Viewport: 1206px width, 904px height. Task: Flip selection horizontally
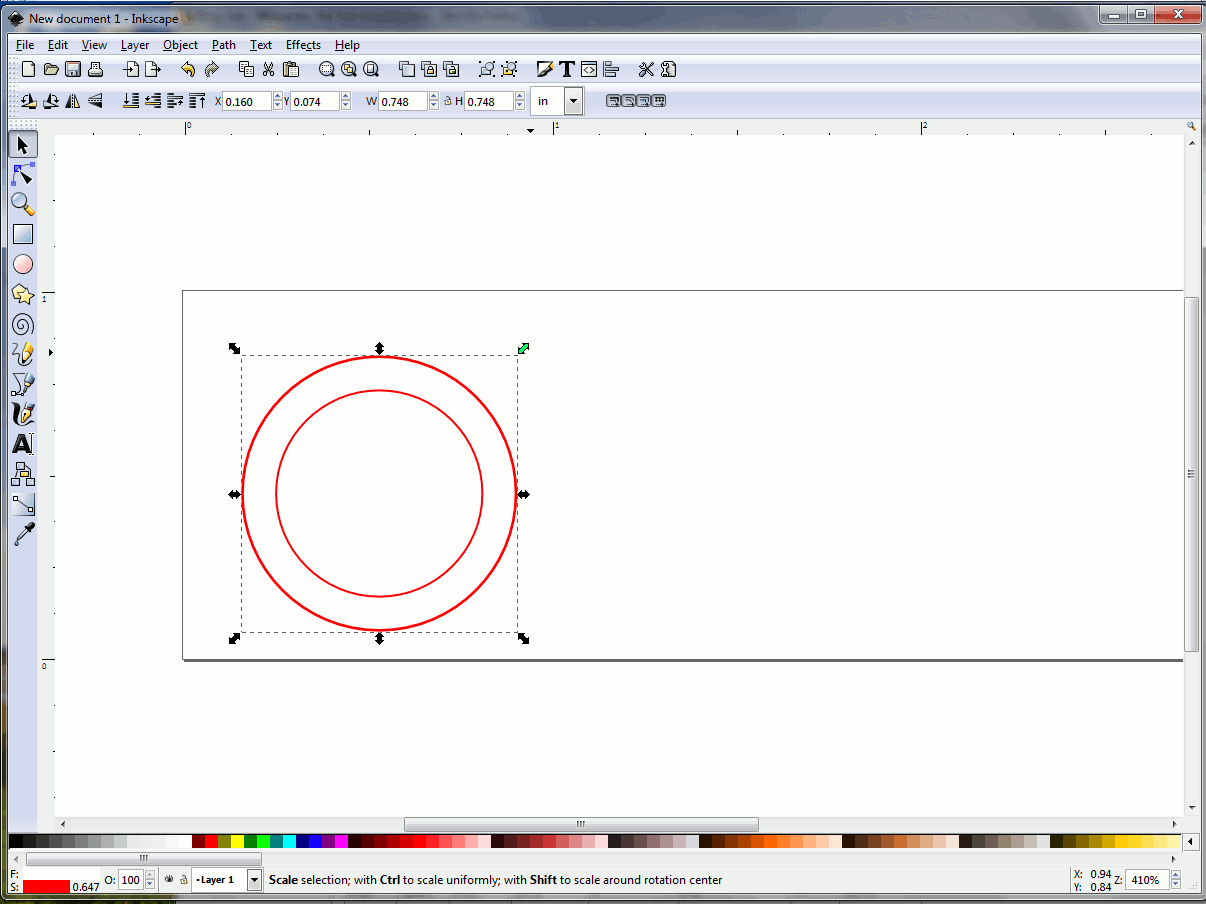[73, 101]
